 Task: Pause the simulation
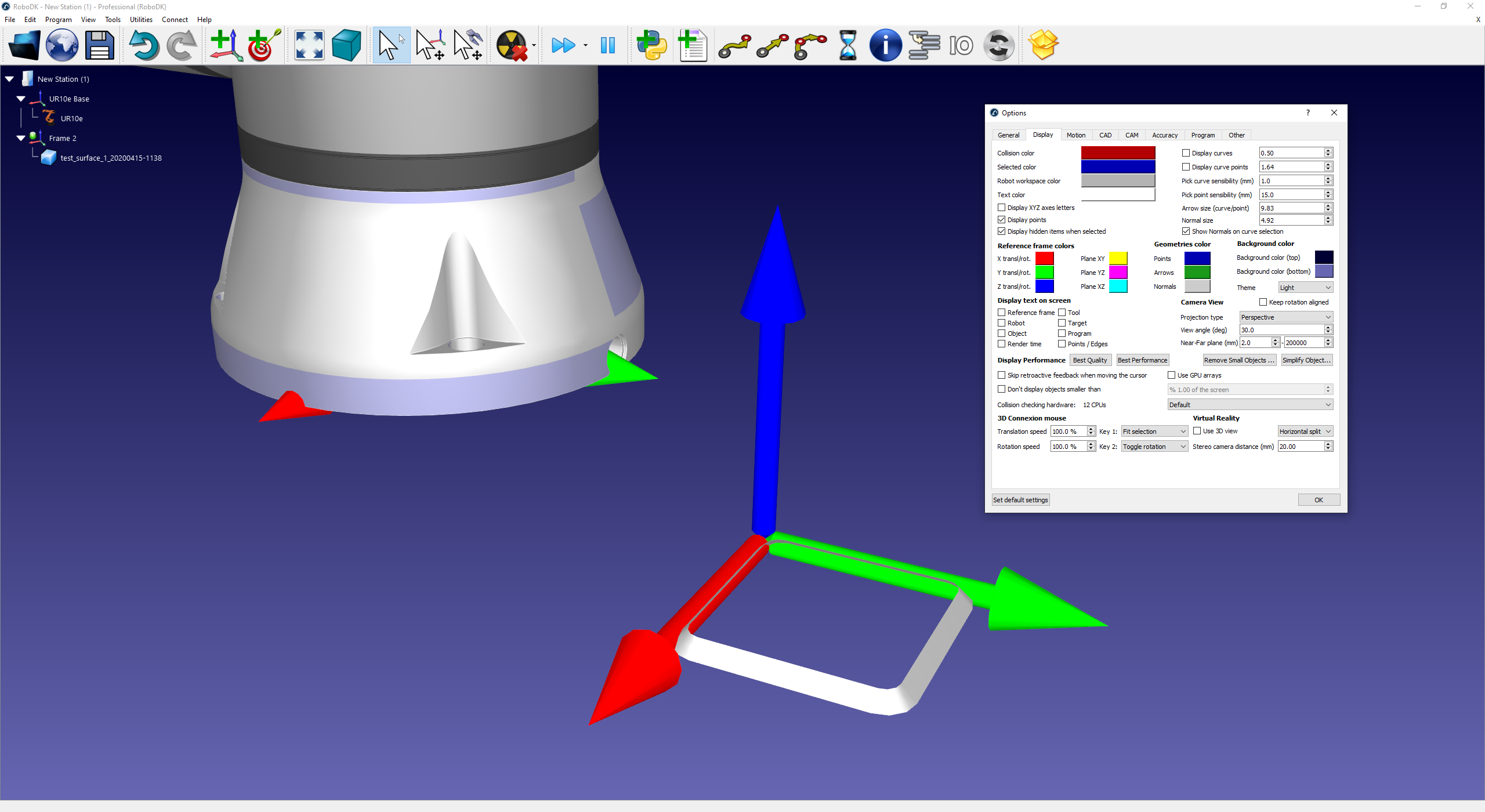[607, 45]
